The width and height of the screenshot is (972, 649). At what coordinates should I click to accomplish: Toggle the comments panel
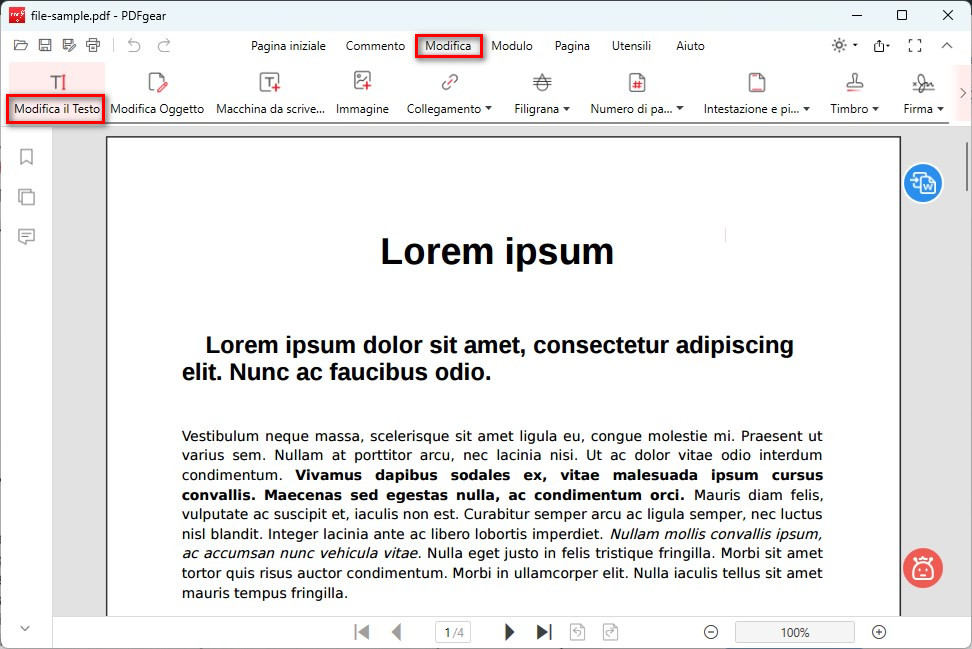[26, 236]
